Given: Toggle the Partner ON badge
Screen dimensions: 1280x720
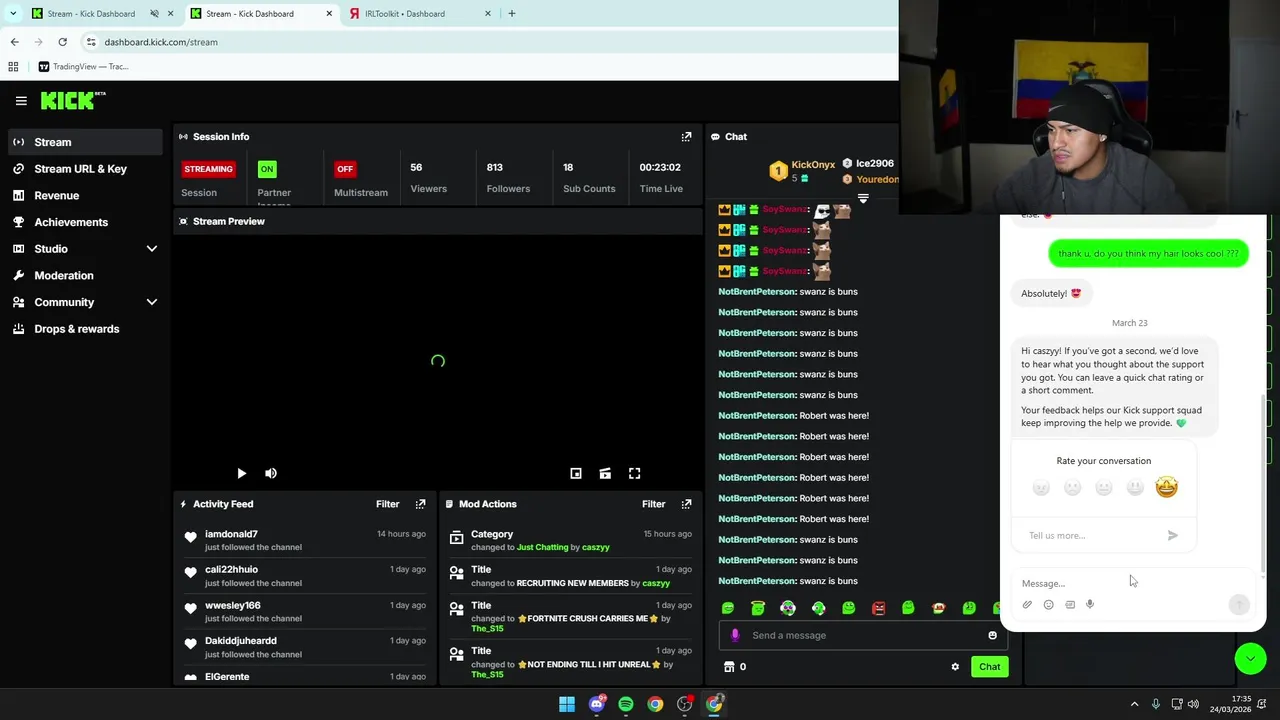Looking at the screenshot, I should tap(267, 169).
